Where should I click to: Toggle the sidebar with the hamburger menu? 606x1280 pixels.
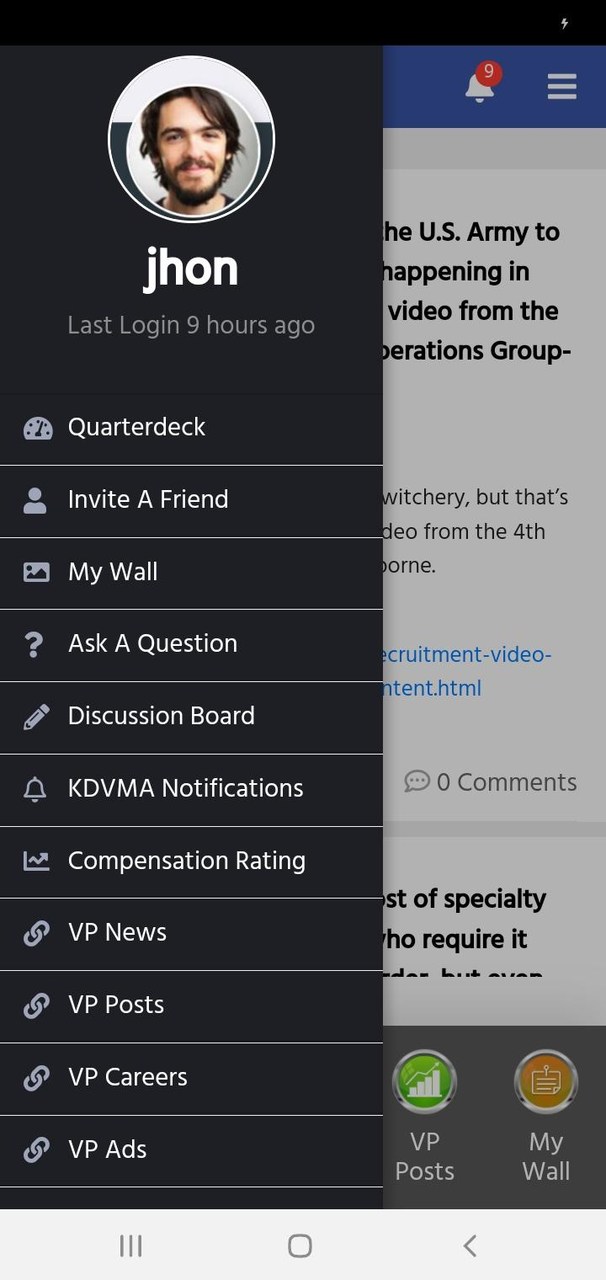(562, 87)
